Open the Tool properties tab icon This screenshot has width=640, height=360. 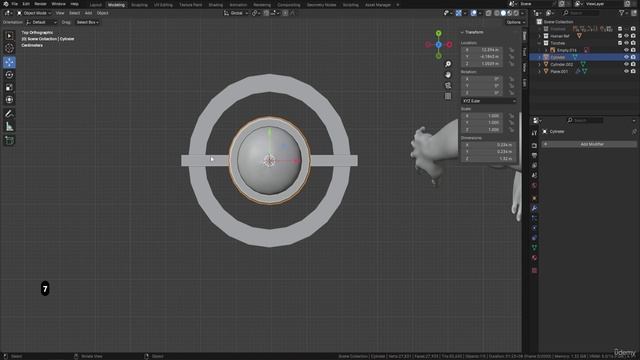pyautogui.click(x=534, y=133)
